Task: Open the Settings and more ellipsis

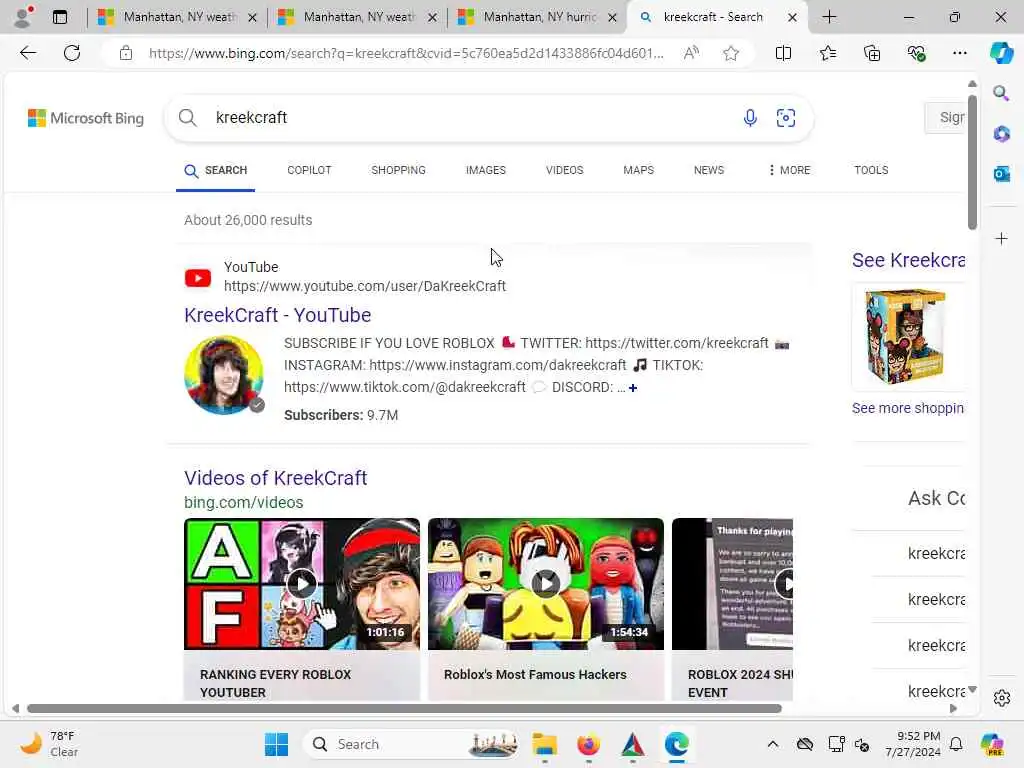Action: 959,53
